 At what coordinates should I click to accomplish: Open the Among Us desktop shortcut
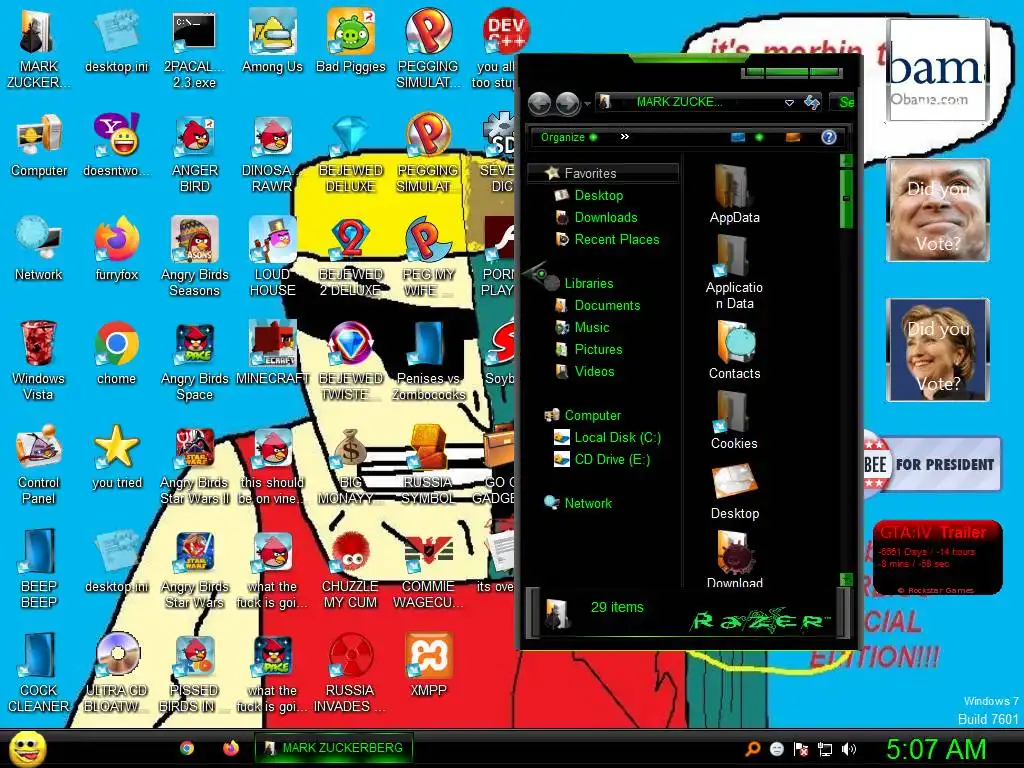pyautogui.click(x=272, y=42)
